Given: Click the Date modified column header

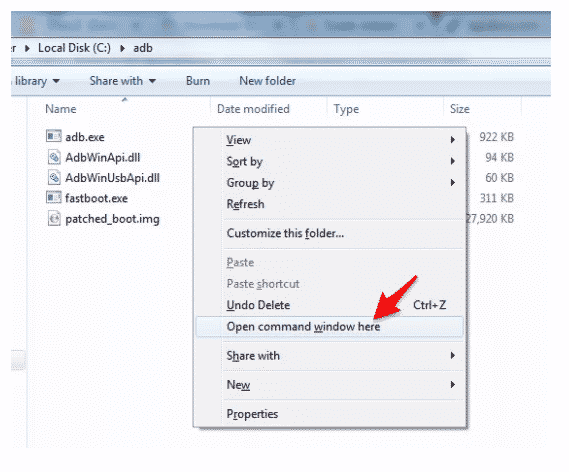Looking at the screenshot, I should [x=253, y=109].
